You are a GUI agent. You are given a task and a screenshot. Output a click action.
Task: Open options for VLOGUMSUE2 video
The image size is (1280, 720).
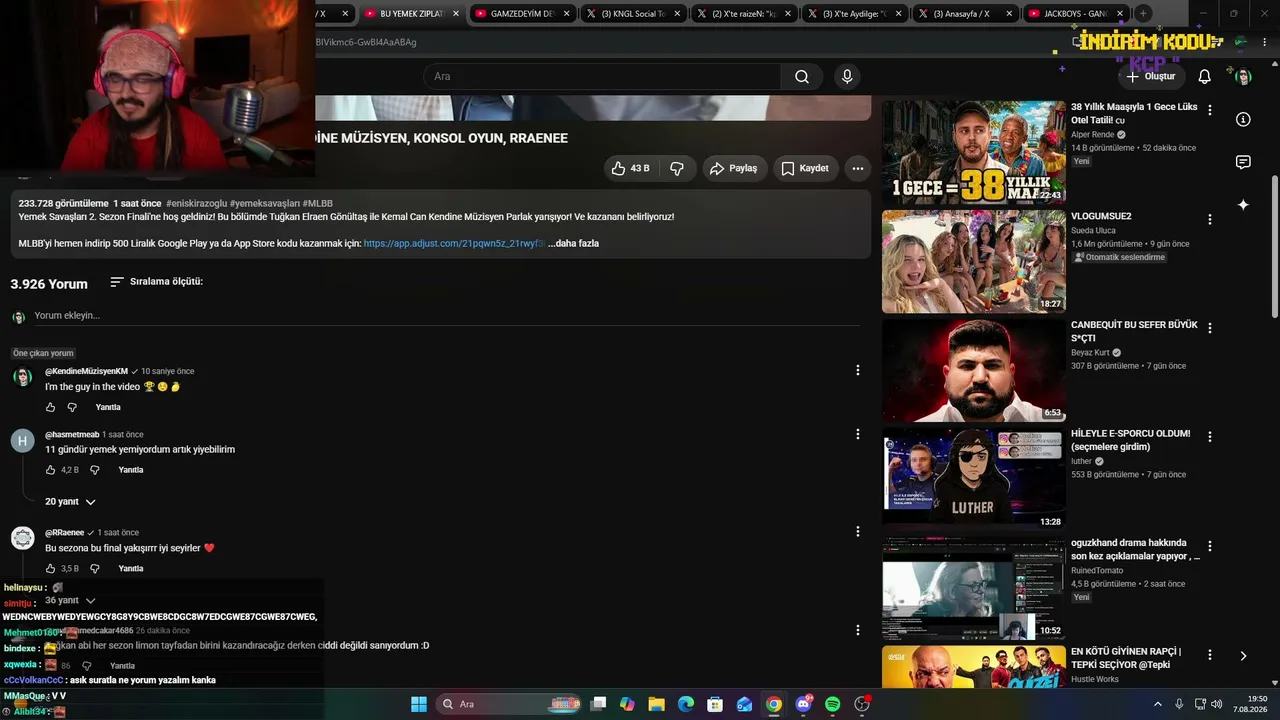pyautogui.click(x=1210, y=219)
